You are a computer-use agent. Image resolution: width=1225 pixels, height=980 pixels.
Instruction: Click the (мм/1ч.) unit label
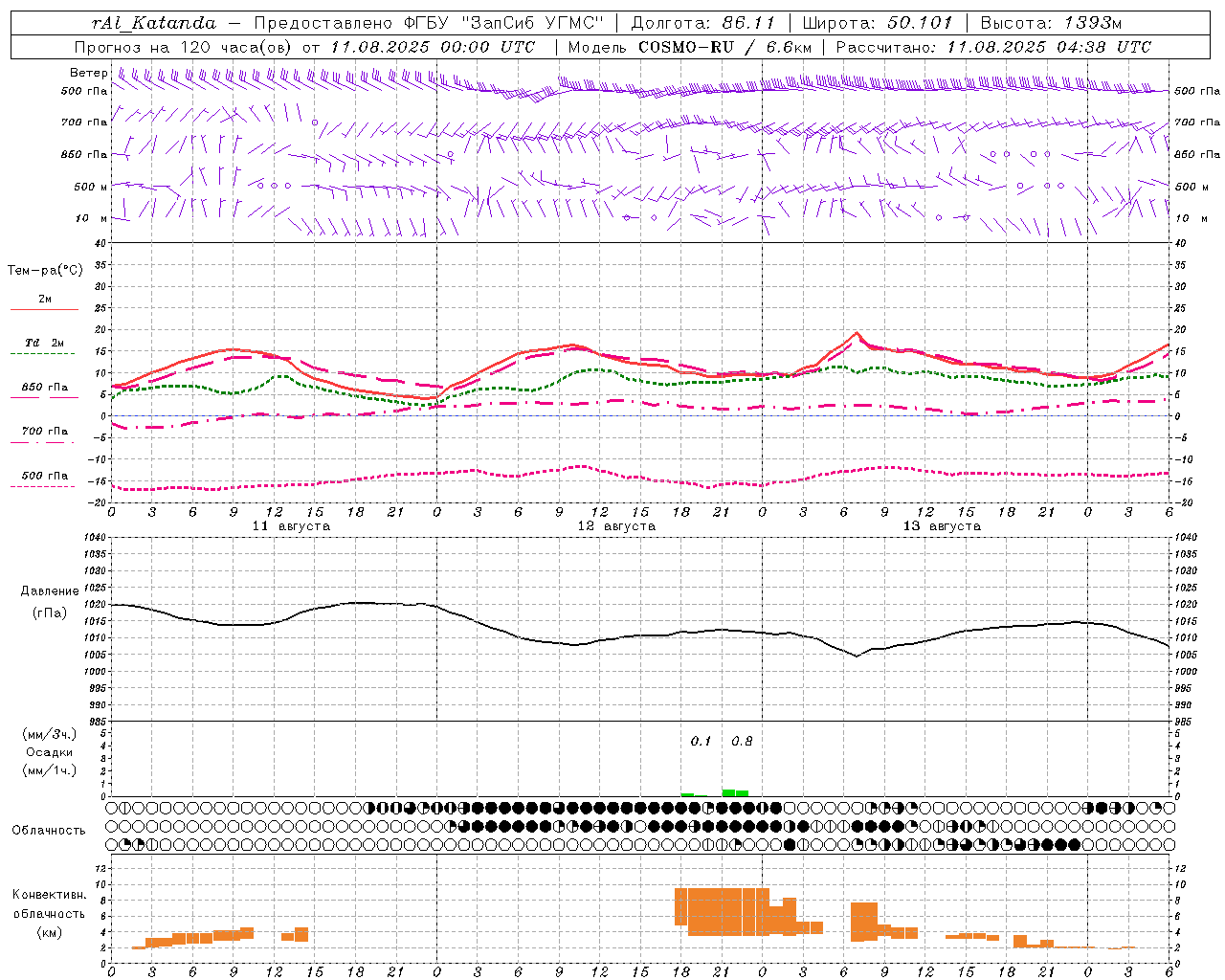(x=50, y=770)
